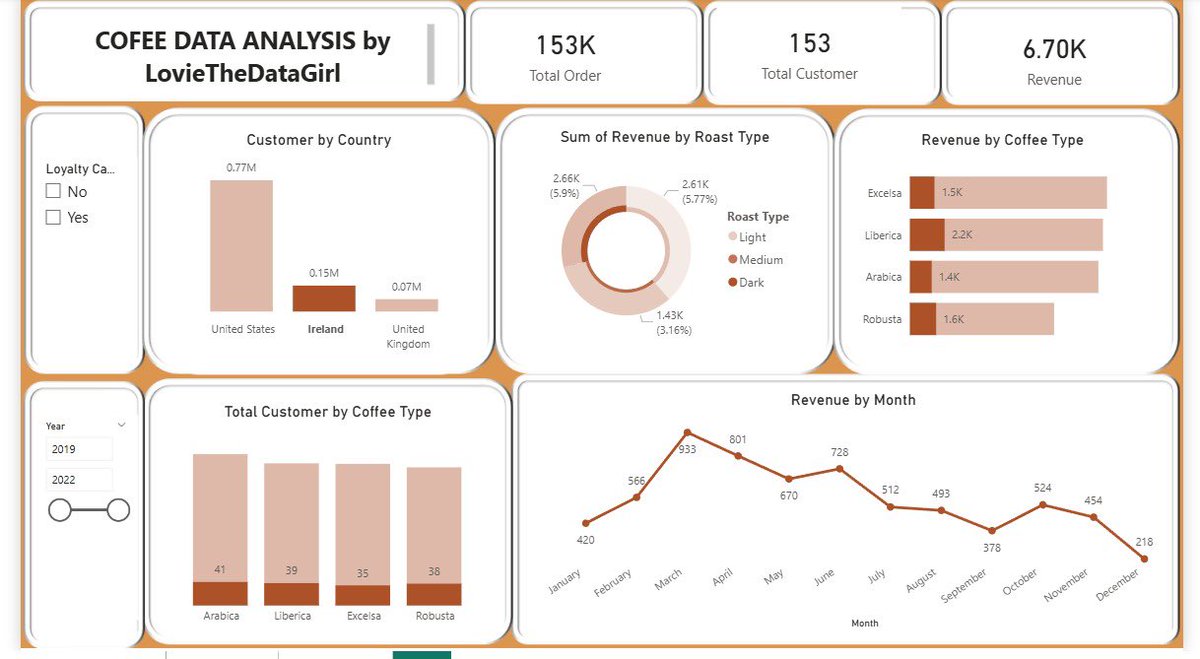
Task: Edit the 2019 start year field
Action: tap(79, 449)
